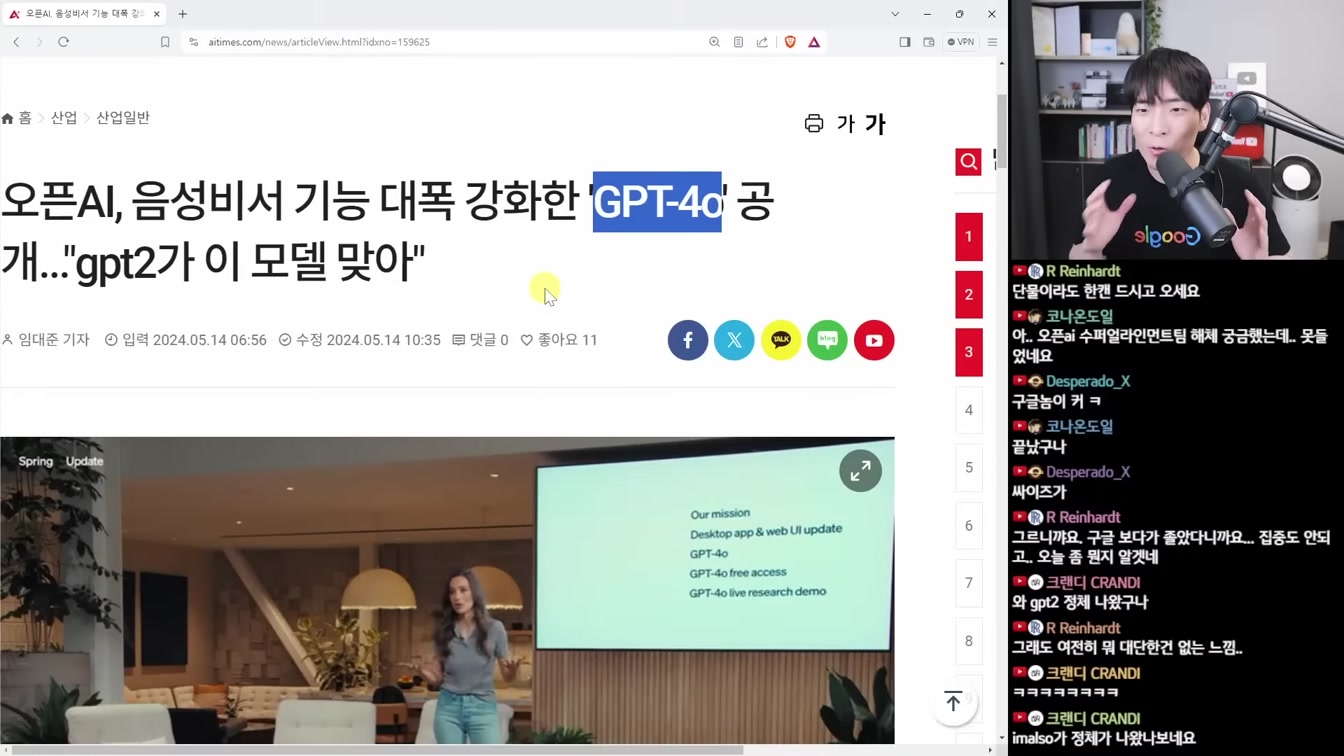Click chat message 와 gpt2 정체 나왔구나
This screenshot has width=1344, height=756.
(1080, 602)
